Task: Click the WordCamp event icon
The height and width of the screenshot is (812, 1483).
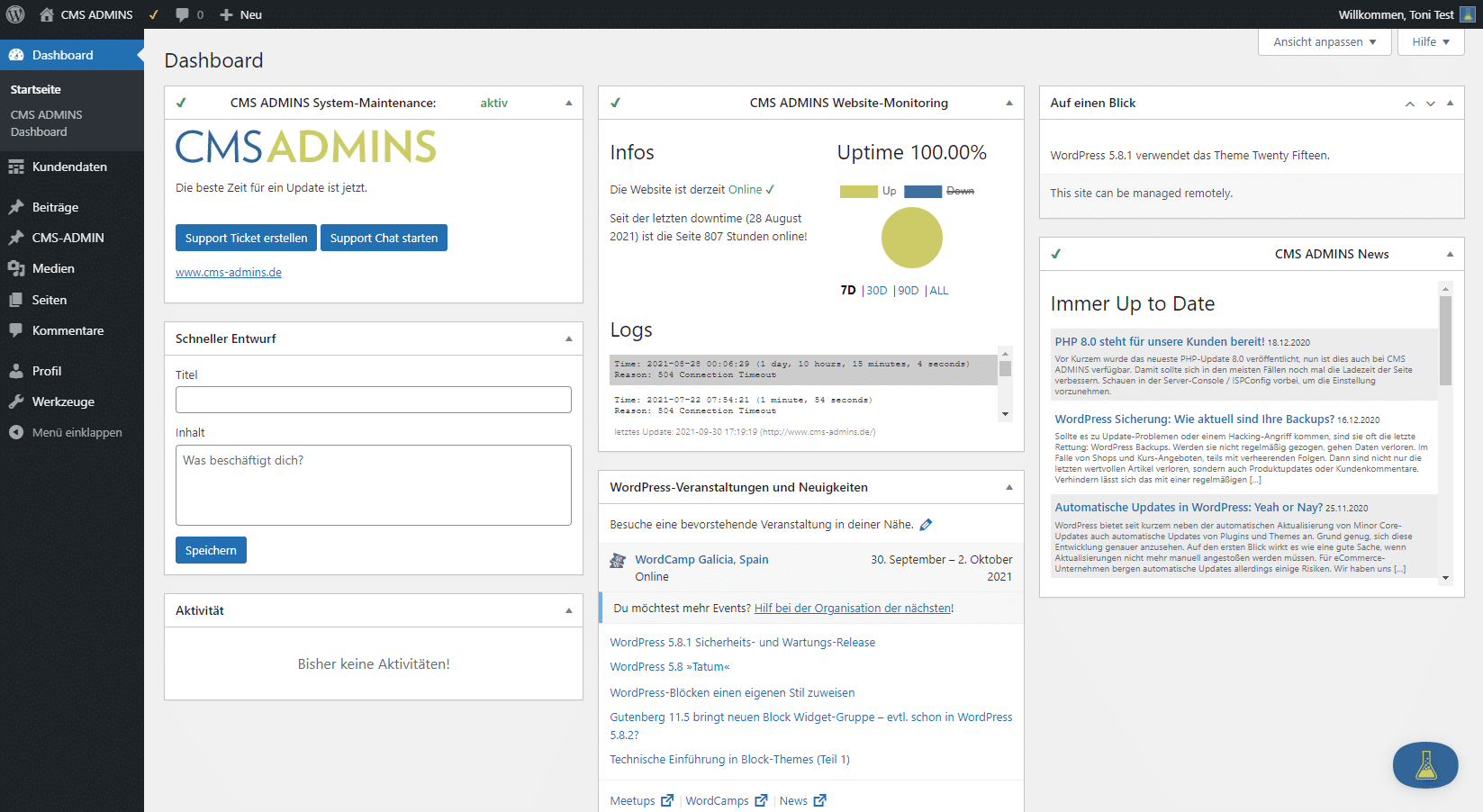Action: pyautogui.click(x=618, y=561)
